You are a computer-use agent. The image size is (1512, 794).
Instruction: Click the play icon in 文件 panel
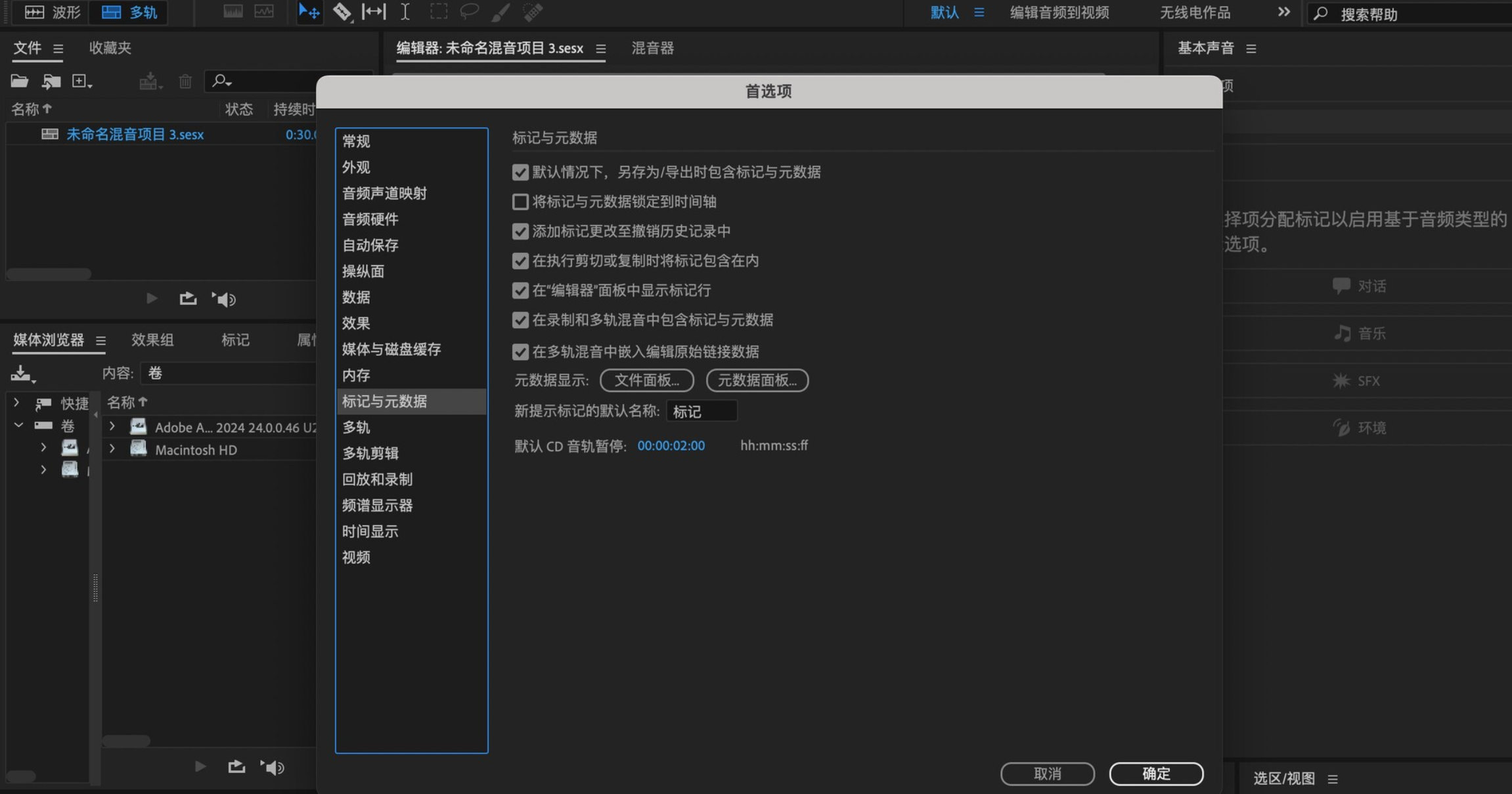pyautogui.click(x=152, y=299)
